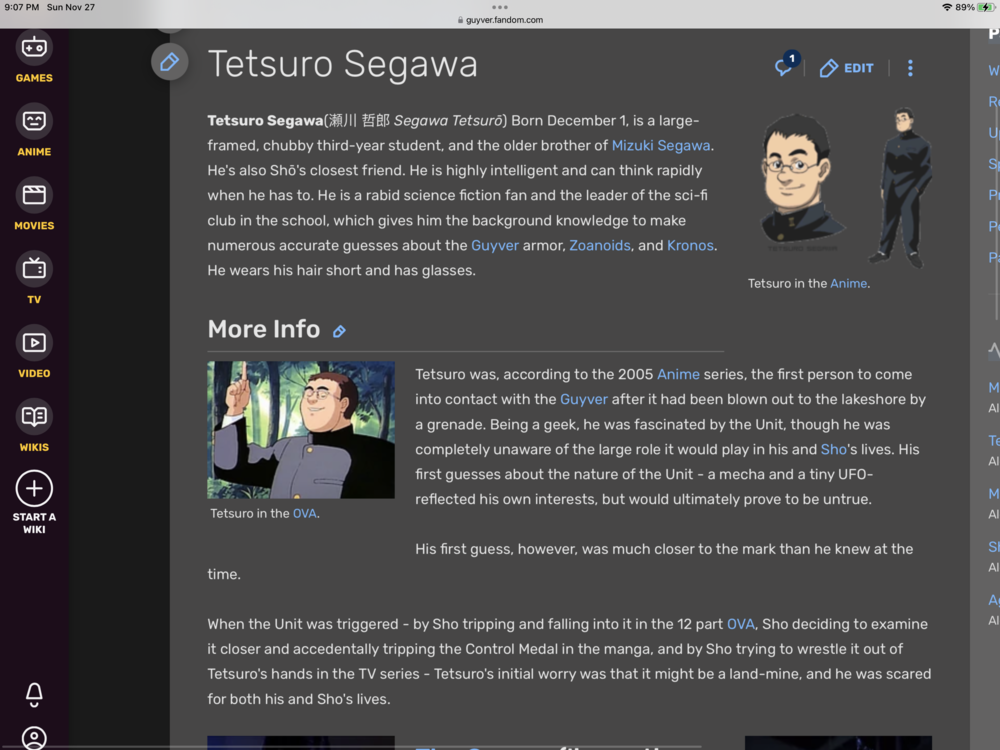Tap the guyver.fandom.com address bar
The image size is (1000, 750).
(x=500, y=20)
